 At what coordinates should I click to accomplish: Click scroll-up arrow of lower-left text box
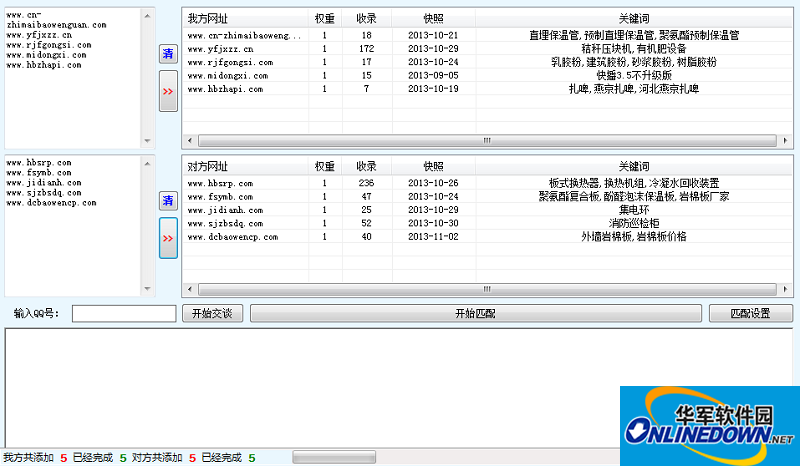click(x=147, y=164)
